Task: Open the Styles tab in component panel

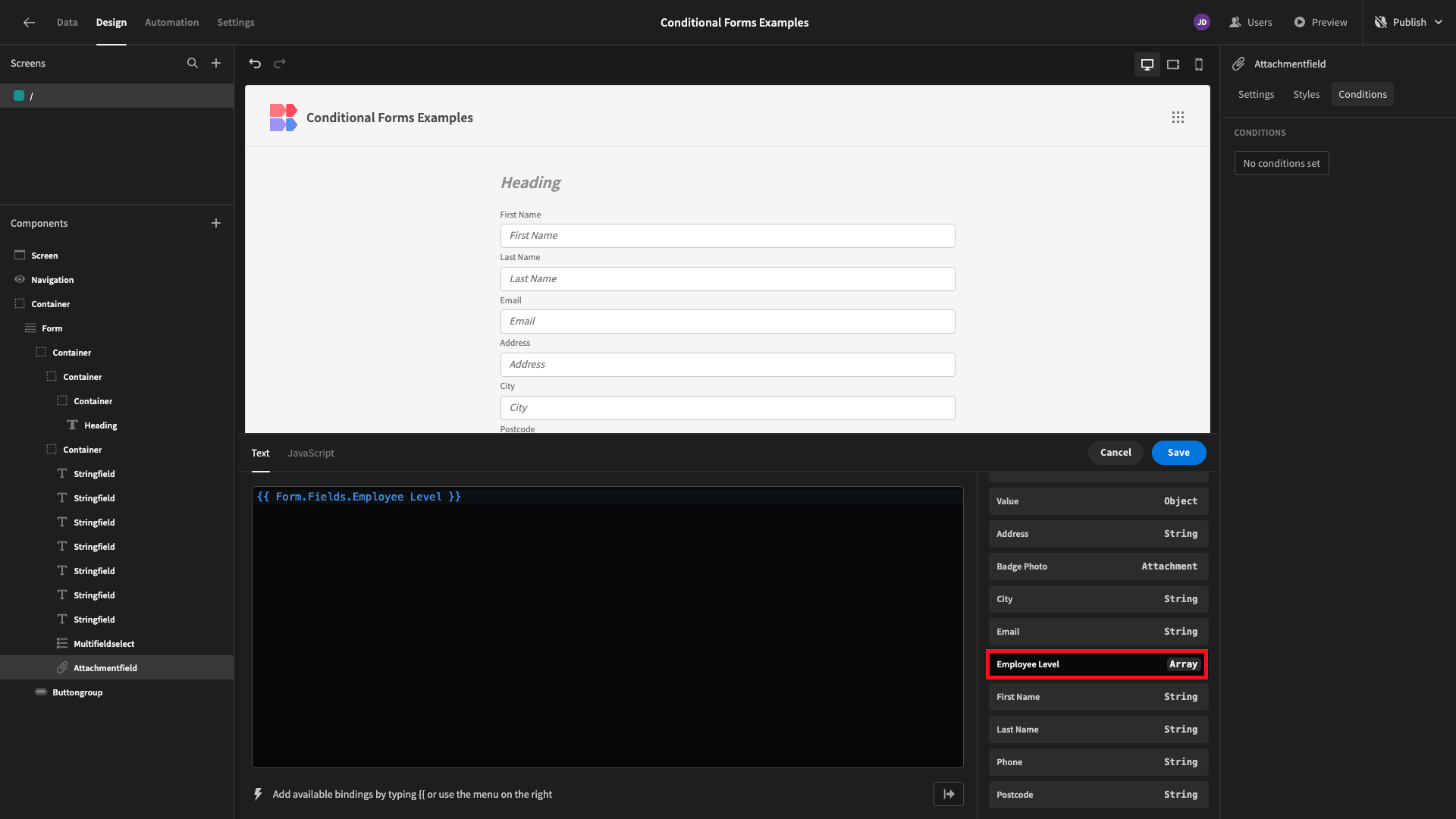Action: coord(1306,94)
